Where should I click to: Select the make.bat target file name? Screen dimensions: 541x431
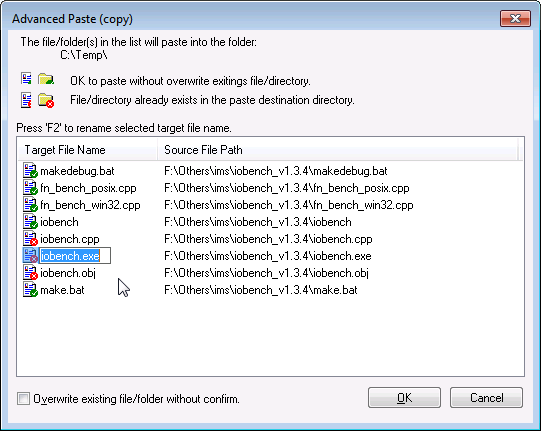click(x=62, y=290)
